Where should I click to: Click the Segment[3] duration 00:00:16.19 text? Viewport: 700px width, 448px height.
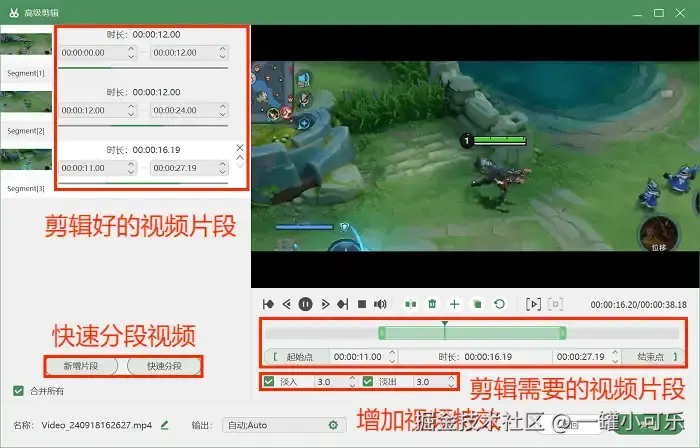tap(156, 150)
